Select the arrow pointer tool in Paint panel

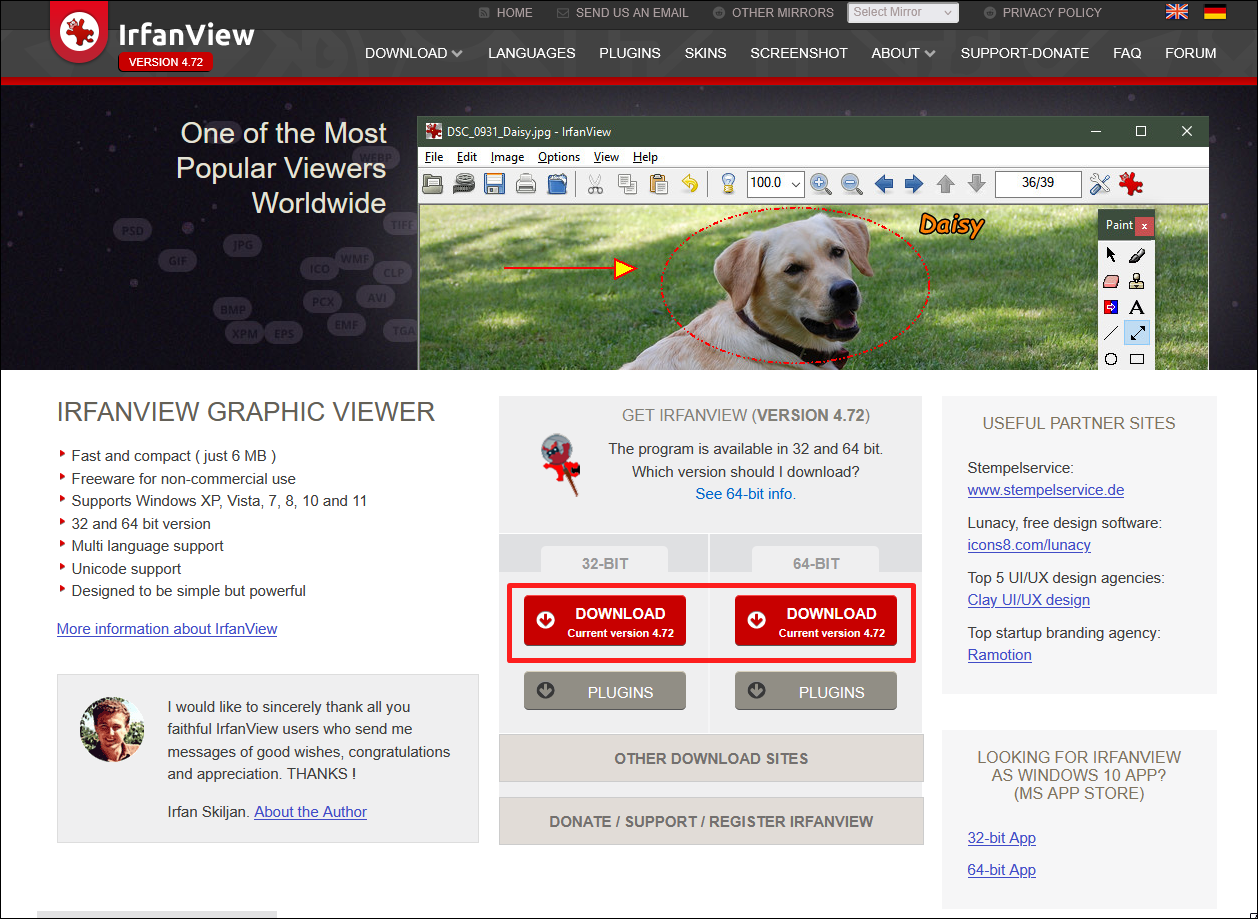(x=1111, y=255)
